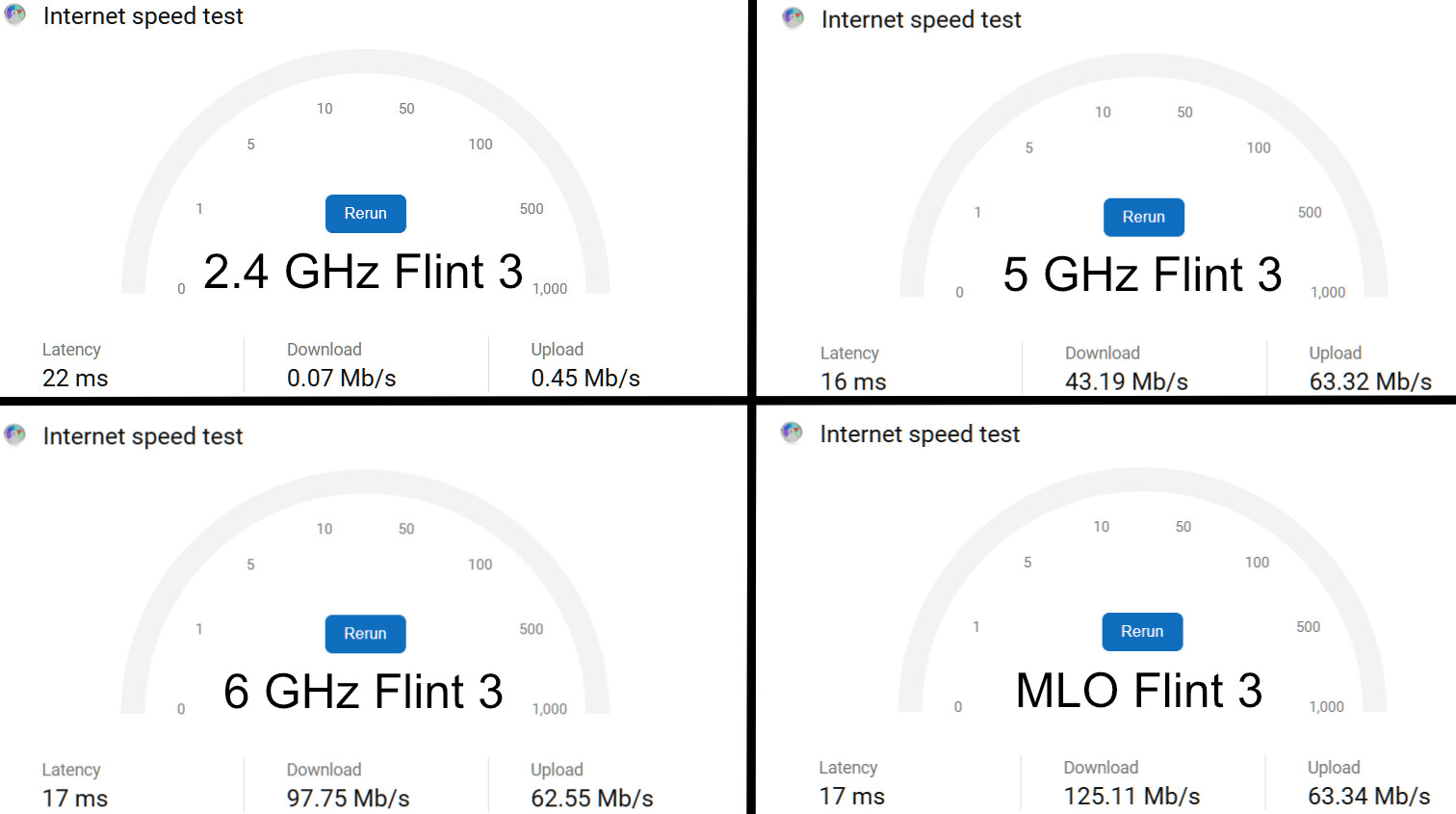
Task: Click the 1,000 mark on the 6 GHz gauge
Action: click(x=550, y=709)
